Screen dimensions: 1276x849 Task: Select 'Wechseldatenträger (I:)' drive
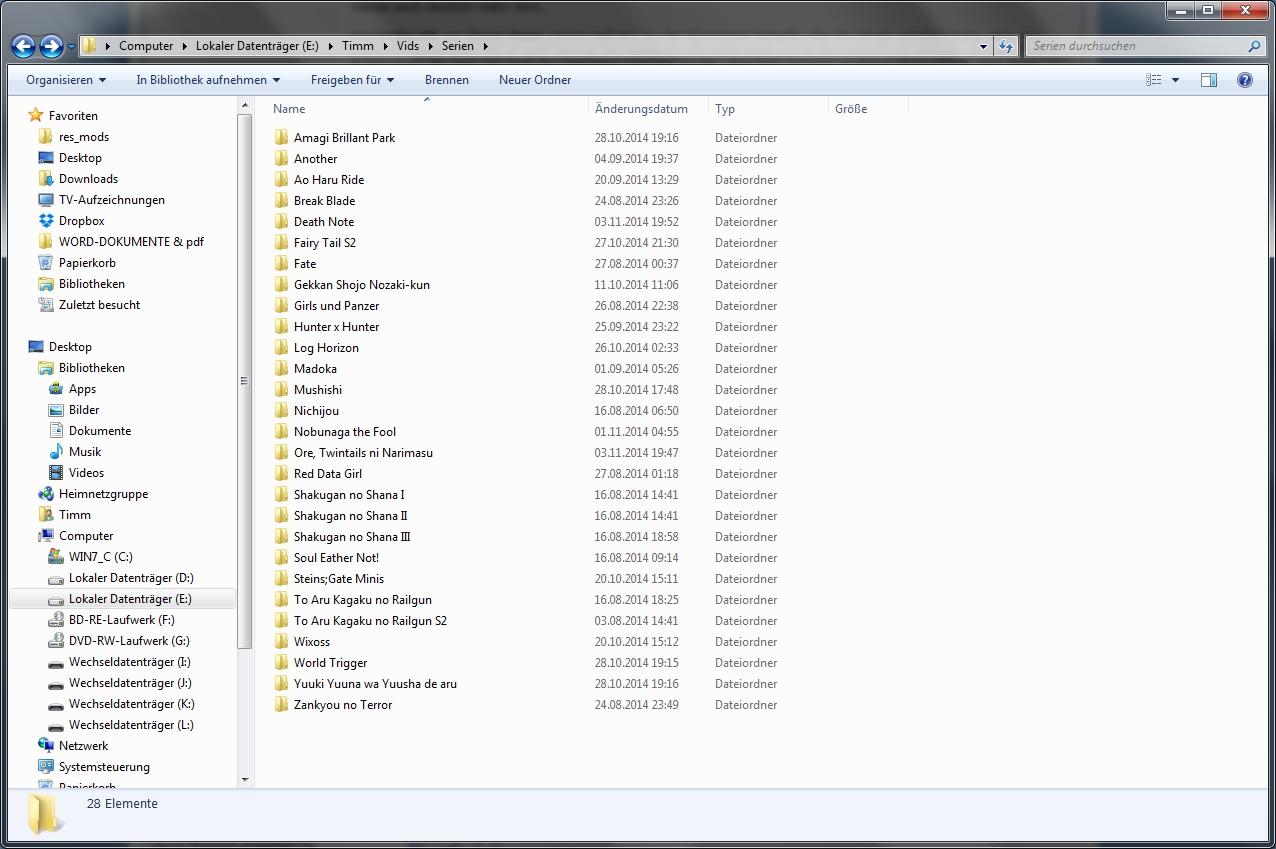coord(130,662)
